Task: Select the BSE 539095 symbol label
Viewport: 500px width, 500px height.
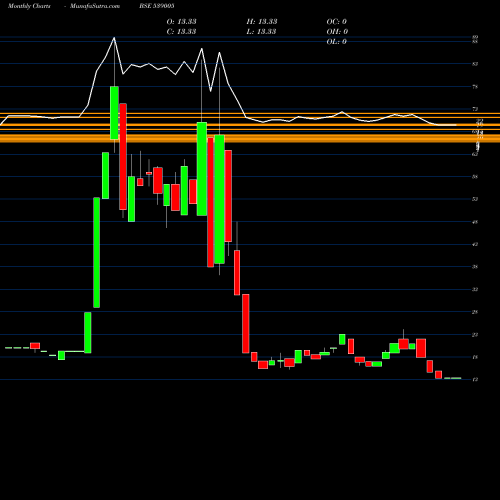Action: click(x=157, y=6)
